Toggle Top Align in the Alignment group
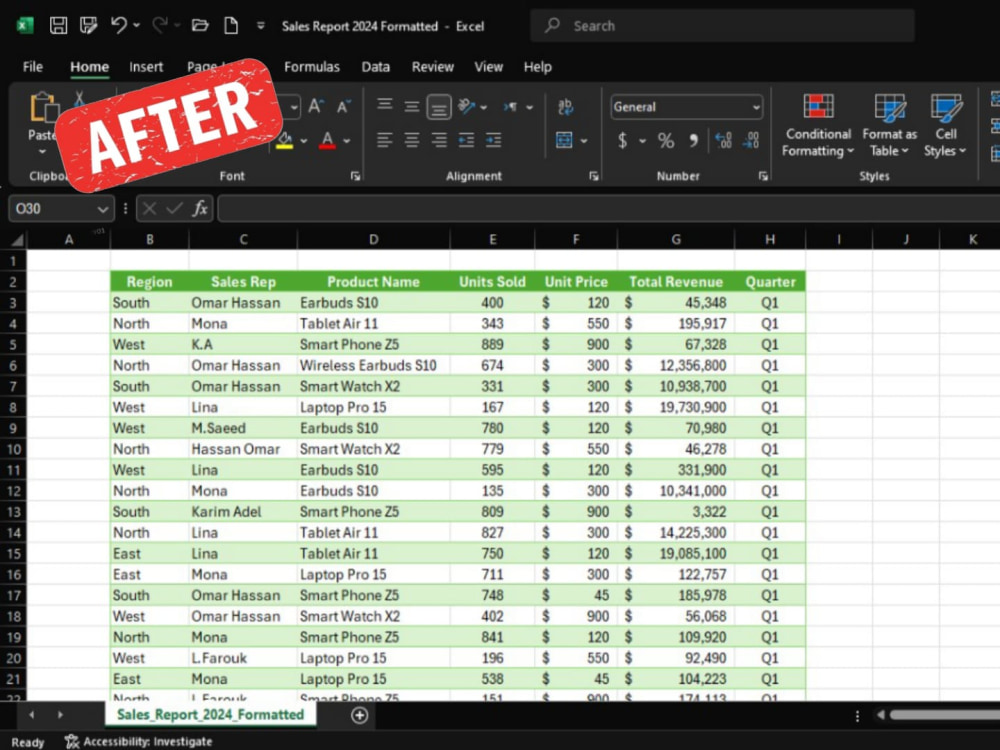Image resolution: width=1000 pixels, height=750 pixels. [384, 105]
